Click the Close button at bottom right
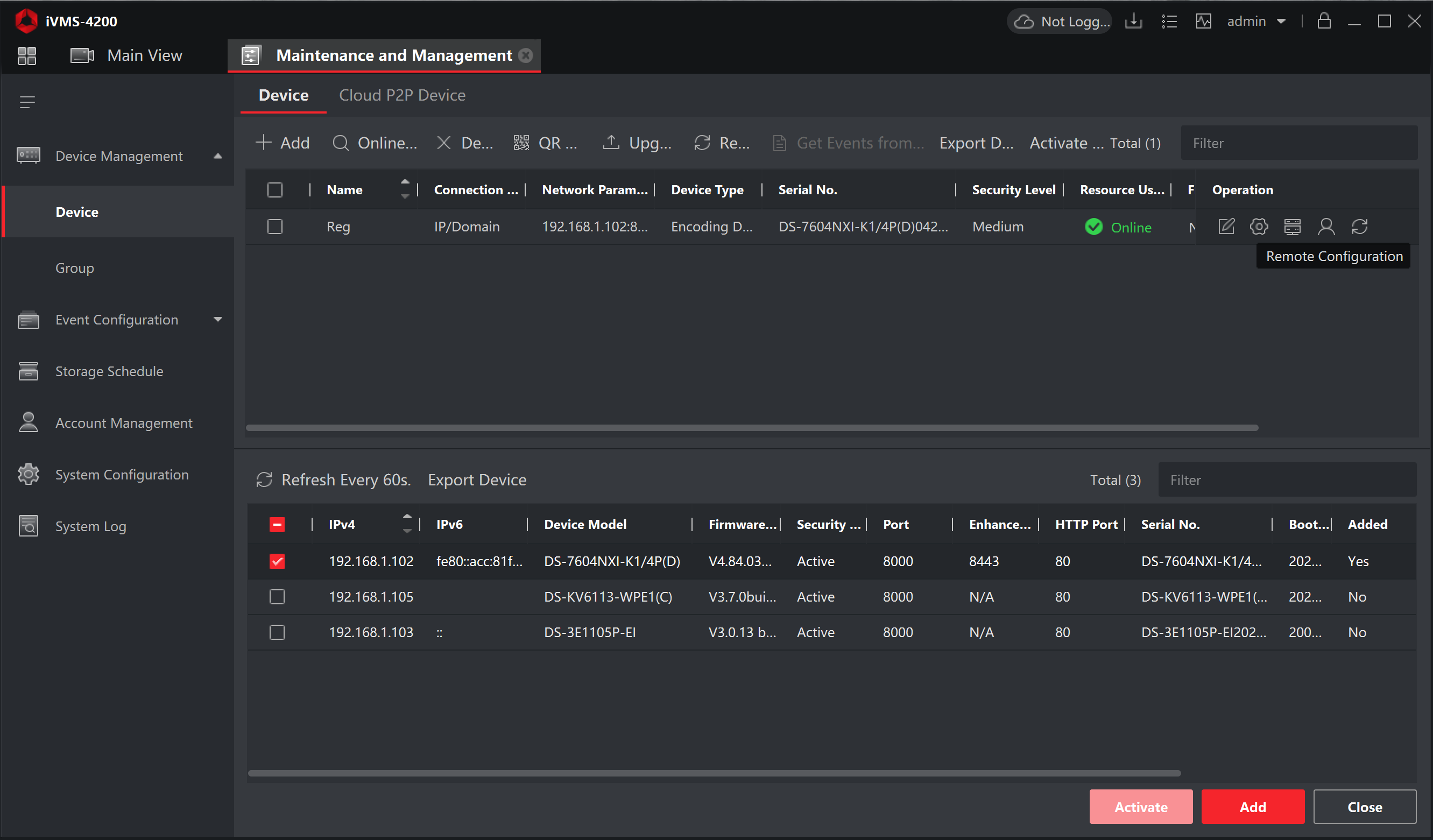 tap(1365, 807)
